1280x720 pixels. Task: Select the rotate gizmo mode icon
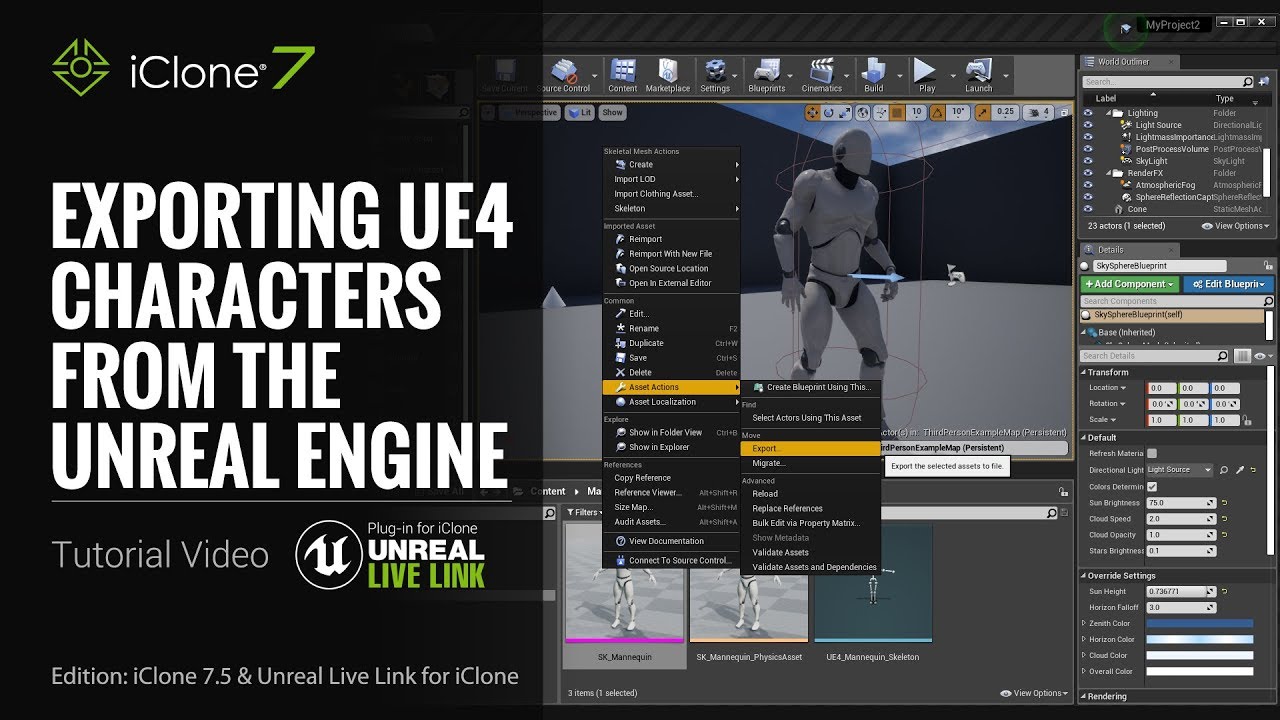tap(828, 113)
